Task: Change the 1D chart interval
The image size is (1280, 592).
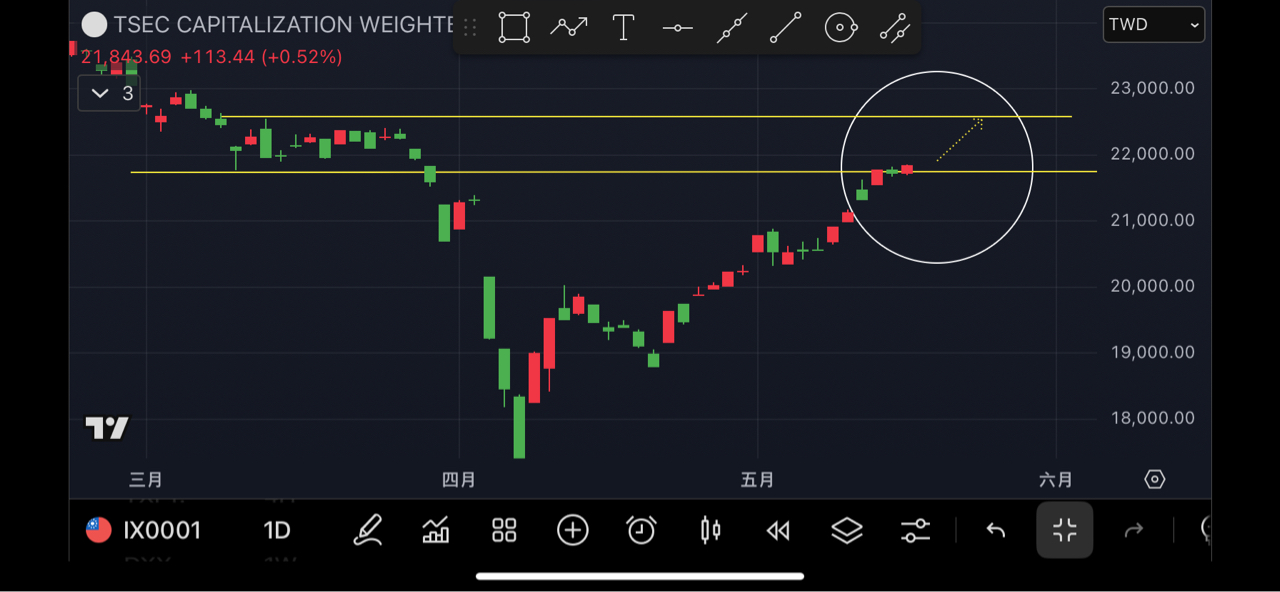Action: (x=277, y=530)
